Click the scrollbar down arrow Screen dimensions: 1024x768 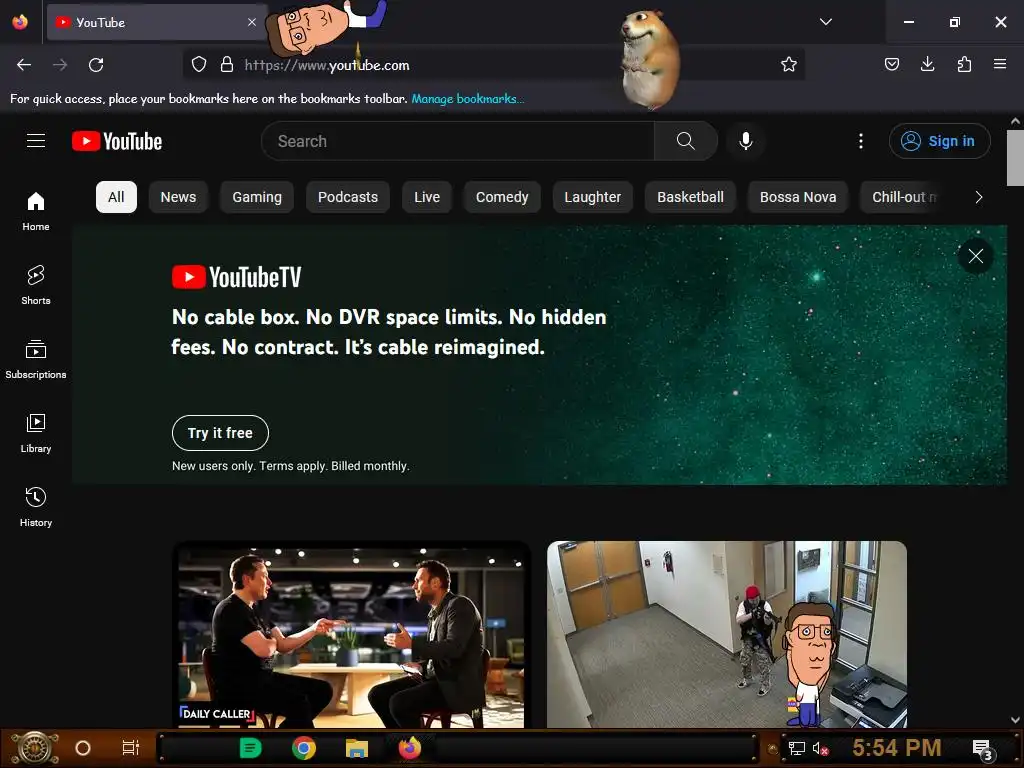(x=1016, y=720)
